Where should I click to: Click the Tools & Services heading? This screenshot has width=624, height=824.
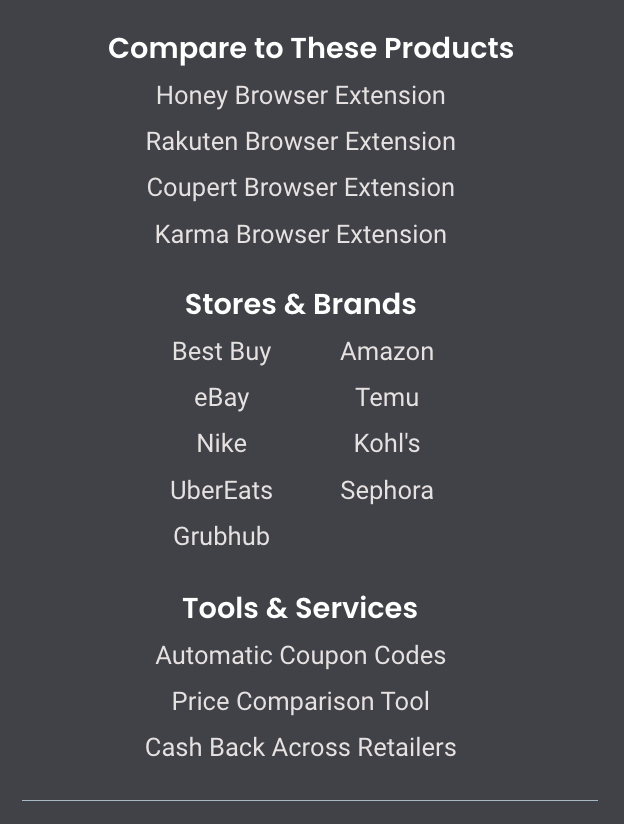(300, 608)
